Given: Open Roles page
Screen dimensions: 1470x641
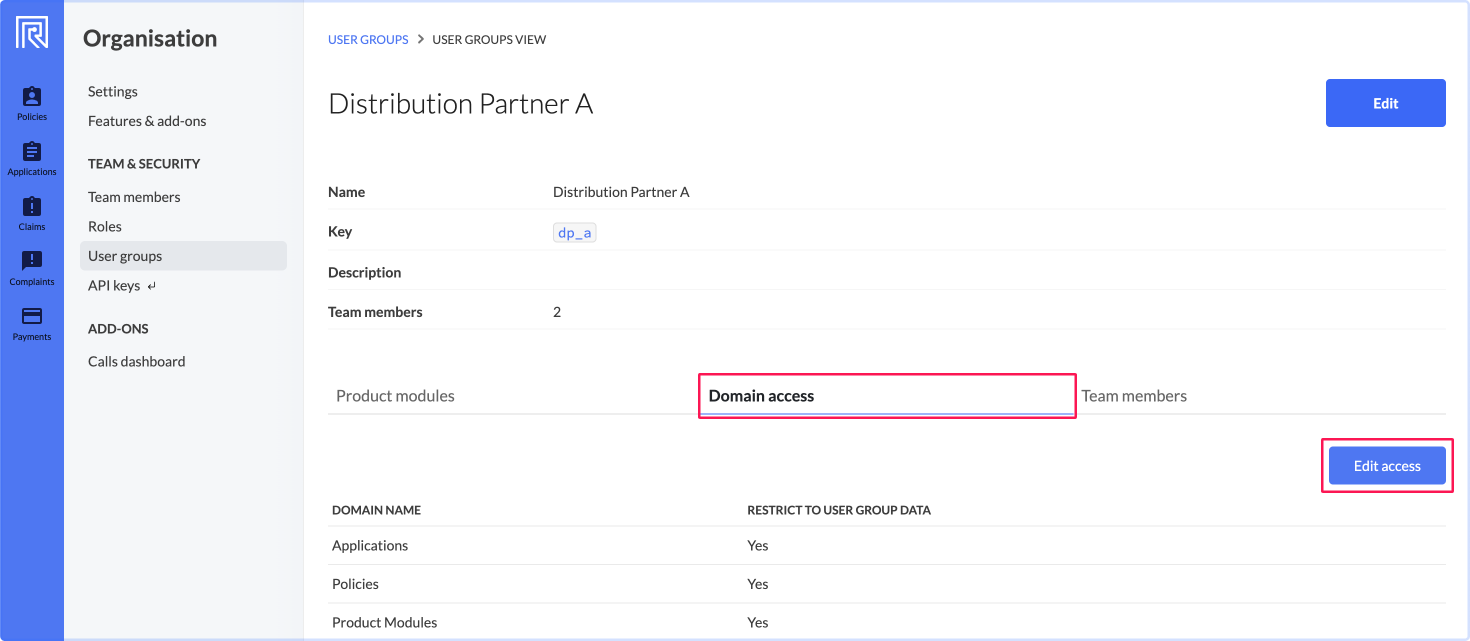Looking at the screenshot, I should tap(105, 226).
